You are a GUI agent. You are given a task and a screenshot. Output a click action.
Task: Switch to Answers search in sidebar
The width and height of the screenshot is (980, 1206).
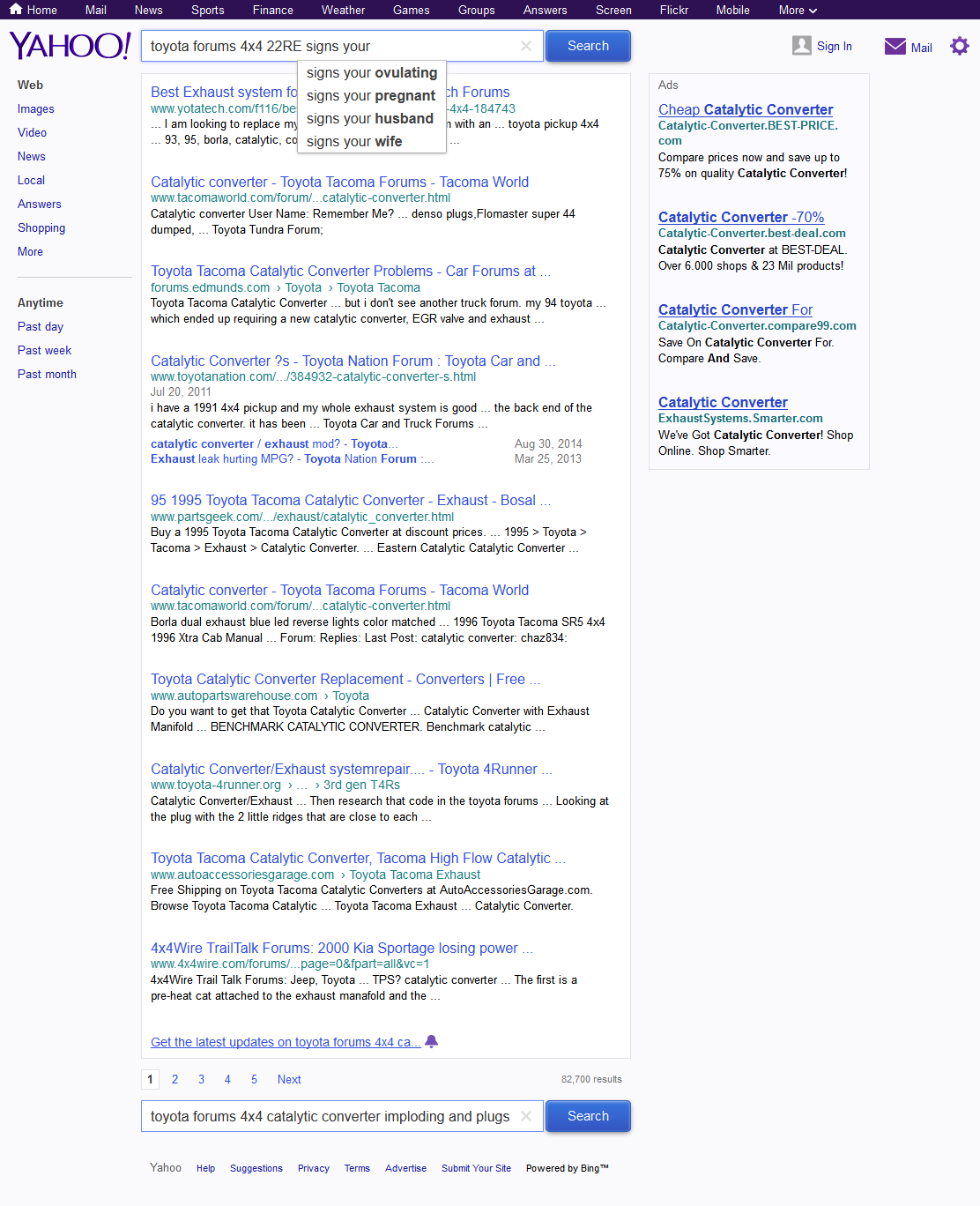coord(40,204)
